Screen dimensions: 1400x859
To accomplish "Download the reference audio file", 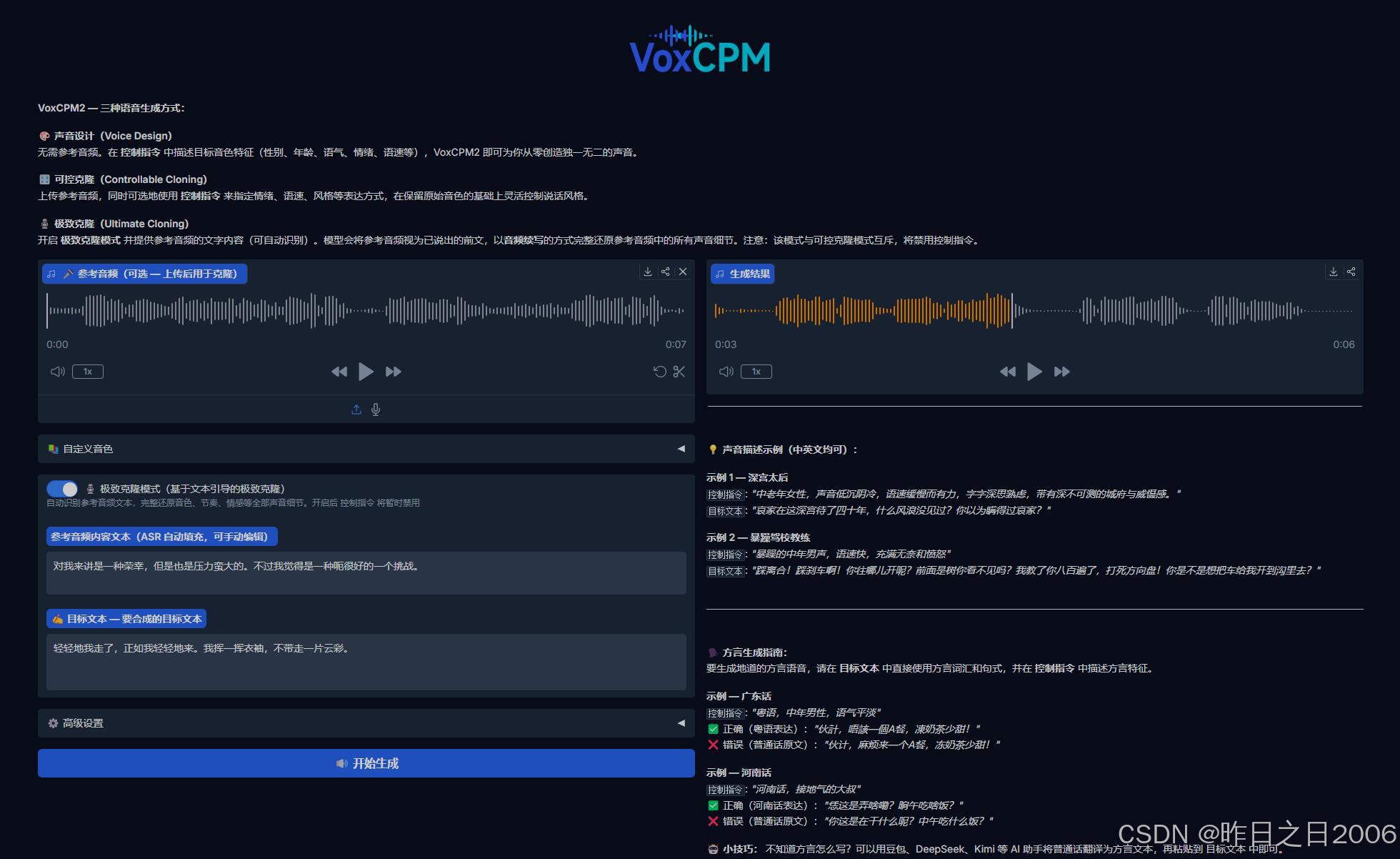I will [x=647, y=272].
